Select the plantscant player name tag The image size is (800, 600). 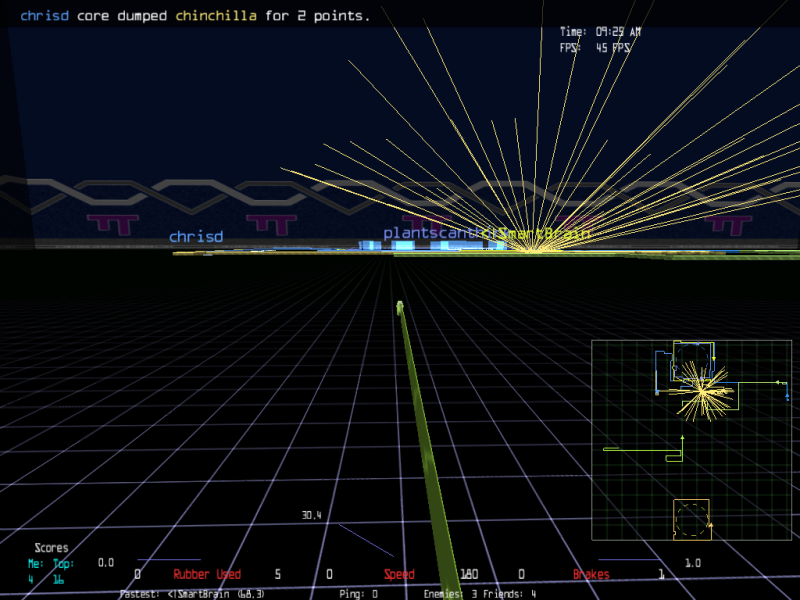[x=428, y=233]
